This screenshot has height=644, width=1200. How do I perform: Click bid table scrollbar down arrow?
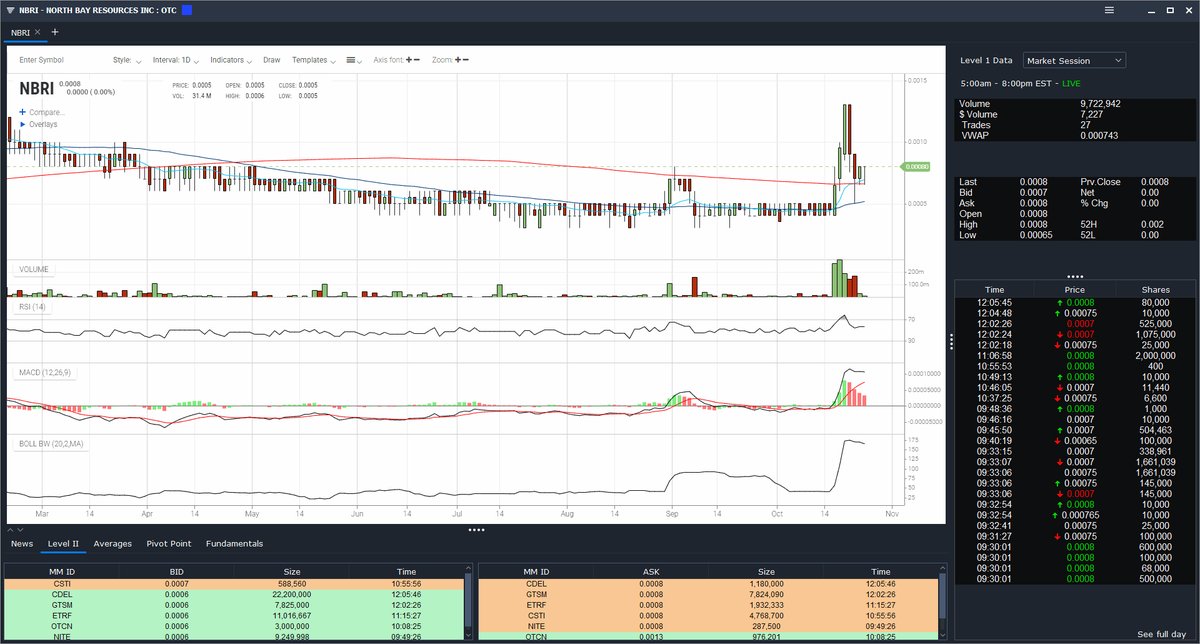coord(469,634)
